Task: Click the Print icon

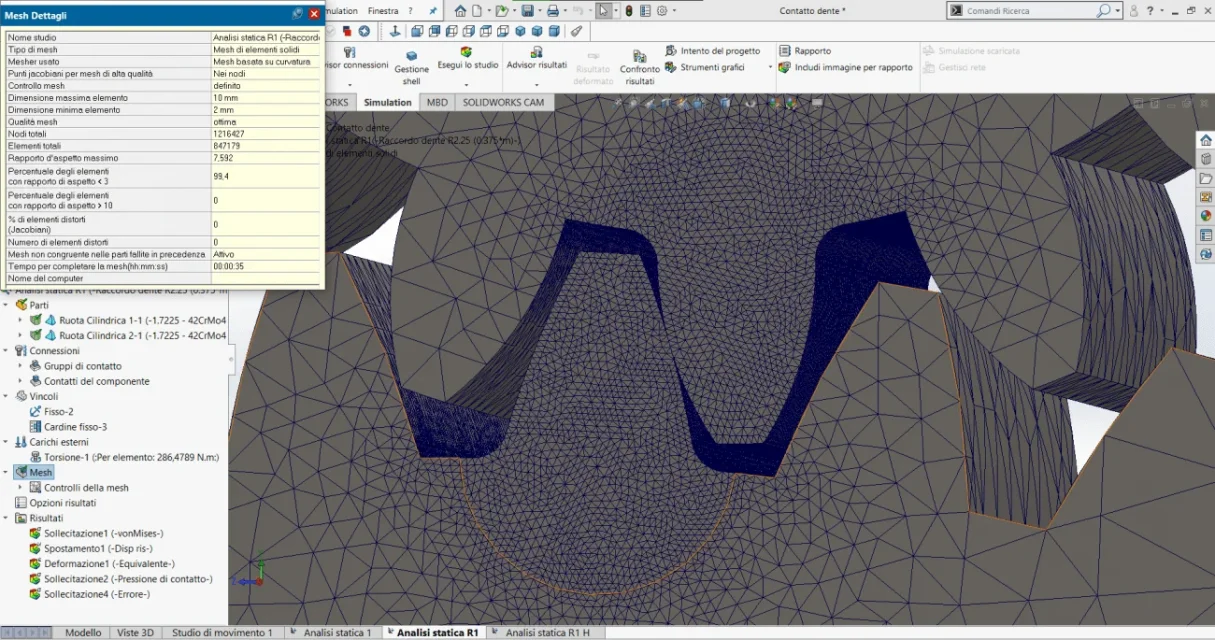Action: click(x=552, y=11)
